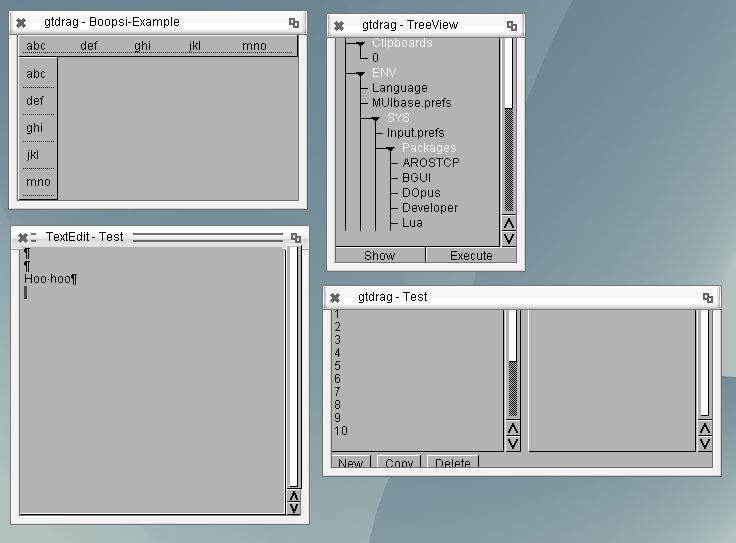Collapse the SYS tree node
This screenshot has width=736, height=543.
point(375,119)
